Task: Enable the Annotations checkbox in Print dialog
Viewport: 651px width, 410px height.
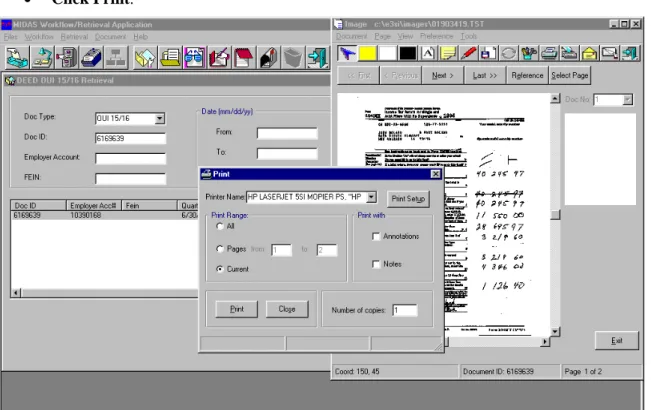Action: pyautogui.click(x=376, y=236)
